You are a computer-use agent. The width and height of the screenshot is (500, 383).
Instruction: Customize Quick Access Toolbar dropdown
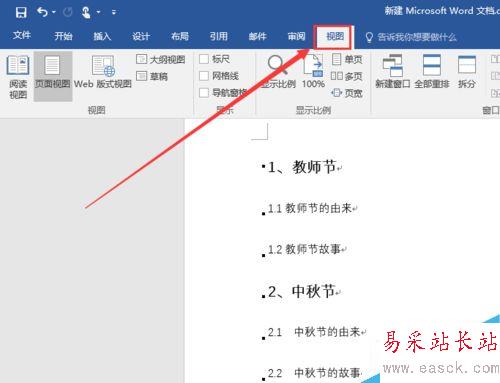[x=114, y=12]
